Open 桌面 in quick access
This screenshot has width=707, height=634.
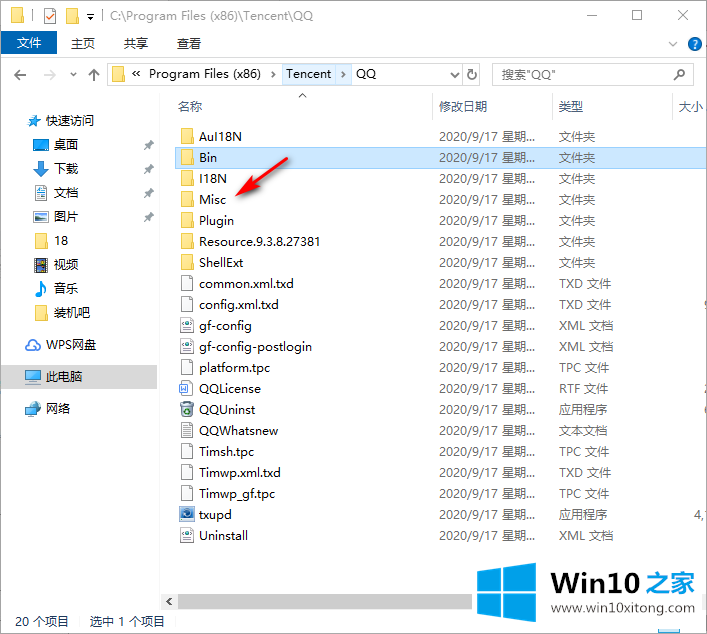[x=66, y=145]
